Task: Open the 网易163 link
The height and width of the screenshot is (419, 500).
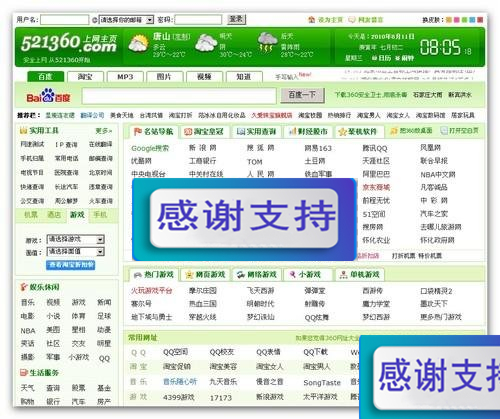Action: click(318, 148)
